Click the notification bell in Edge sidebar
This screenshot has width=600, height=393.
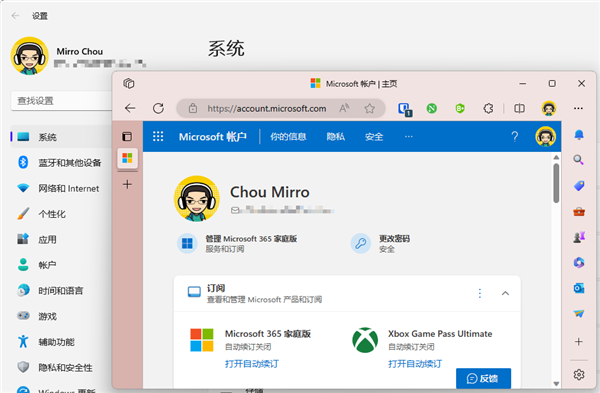pos(579,135)
